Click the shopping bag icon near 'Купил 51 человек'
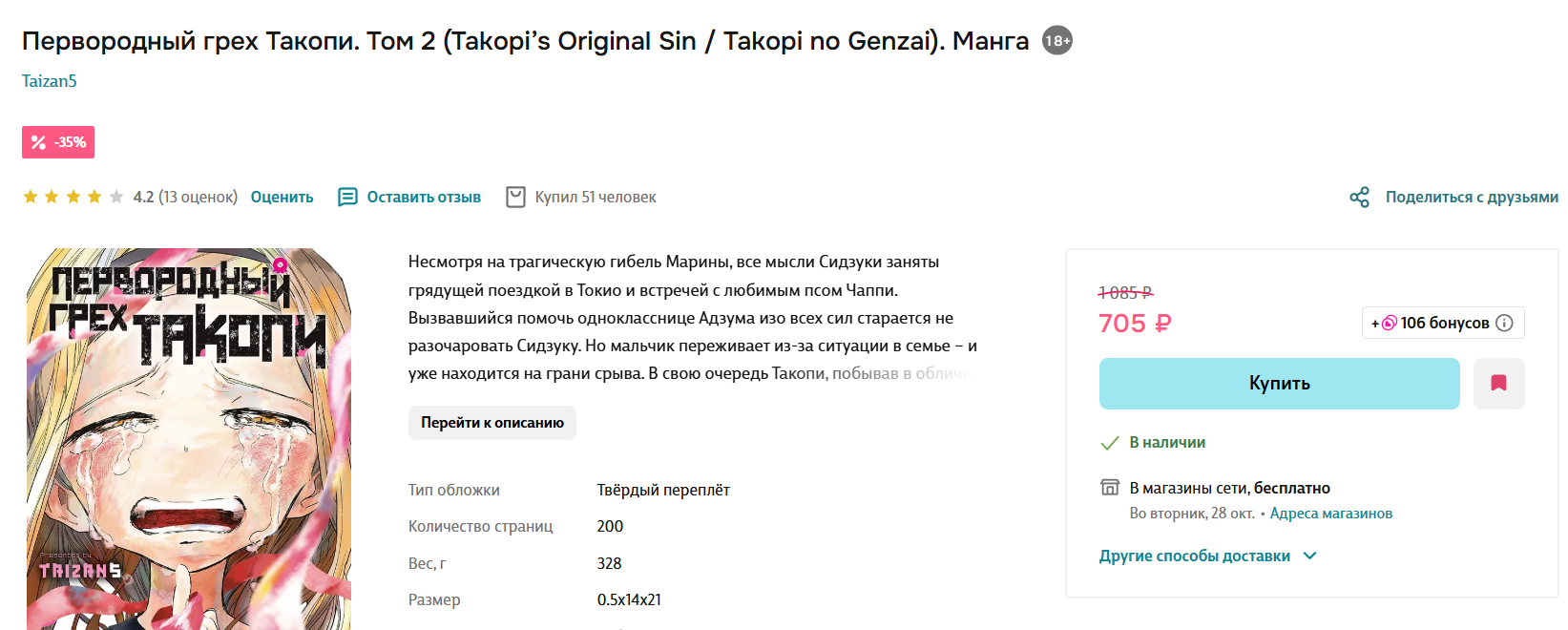Image resolution: width=1568 pixels, height=630 pixels. 515,198
